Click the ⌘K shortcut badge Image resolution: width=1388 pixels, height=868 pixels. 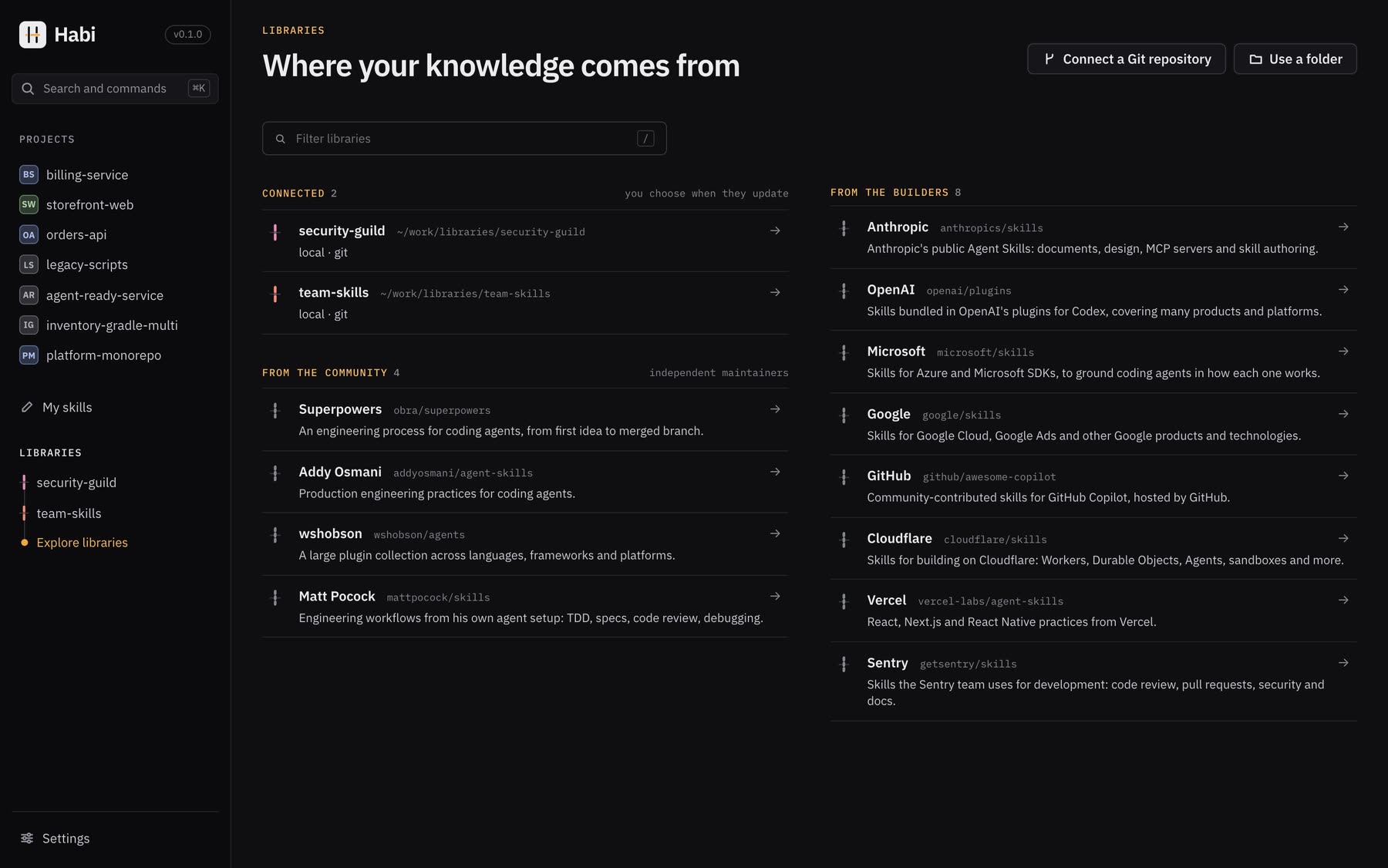[x=199, y=89]
